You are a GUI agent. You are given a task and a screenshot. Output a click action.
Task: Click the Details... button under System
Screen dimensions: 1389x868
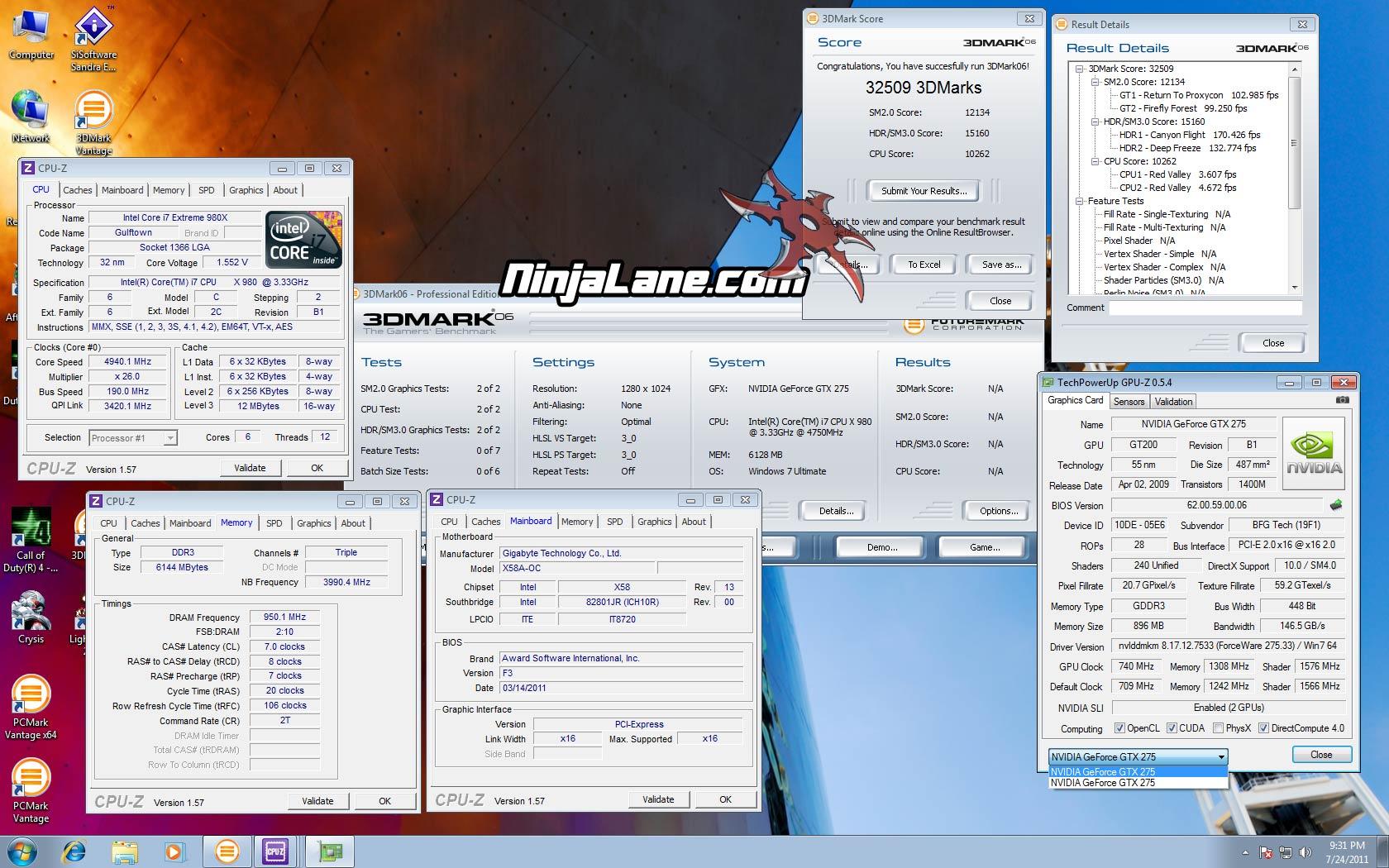(x=836, y=511)
